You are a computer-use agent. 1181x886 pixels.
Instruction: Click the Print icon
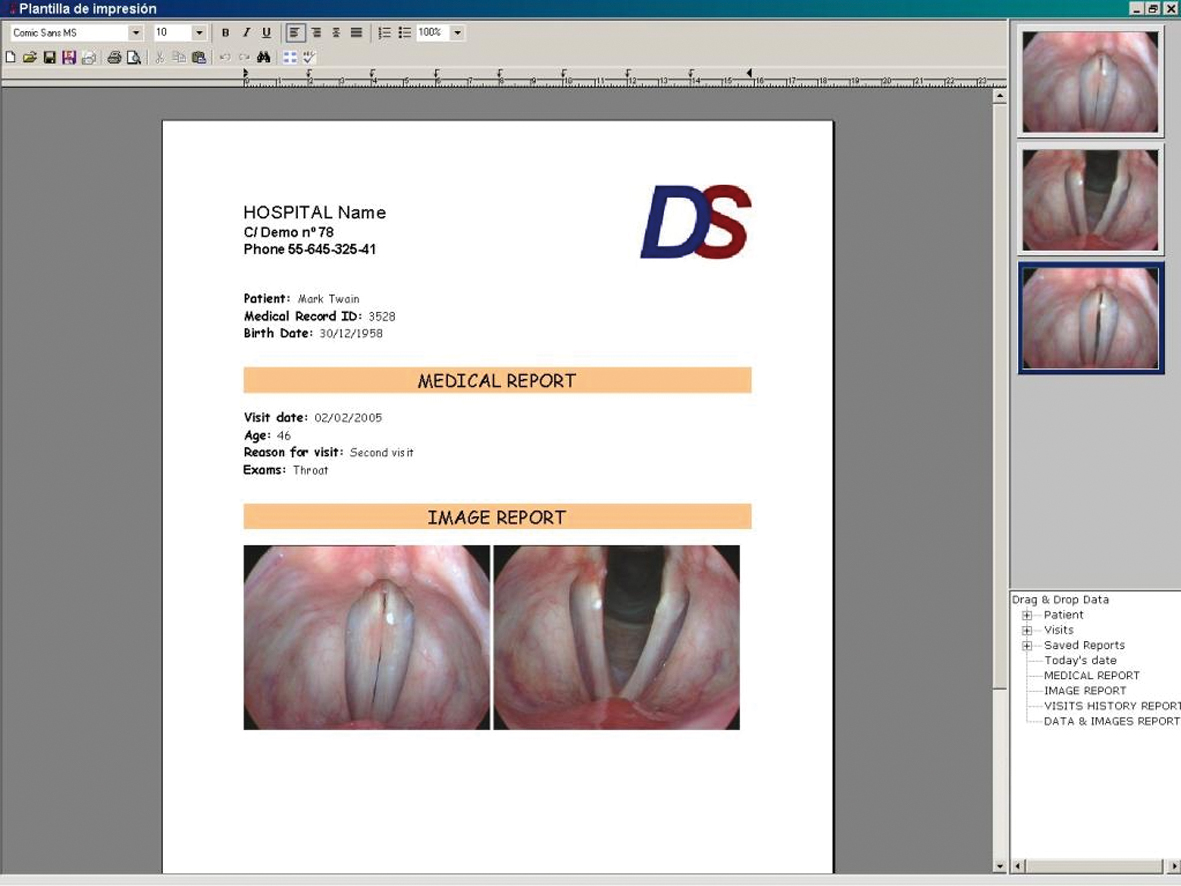tap(114, 58)
